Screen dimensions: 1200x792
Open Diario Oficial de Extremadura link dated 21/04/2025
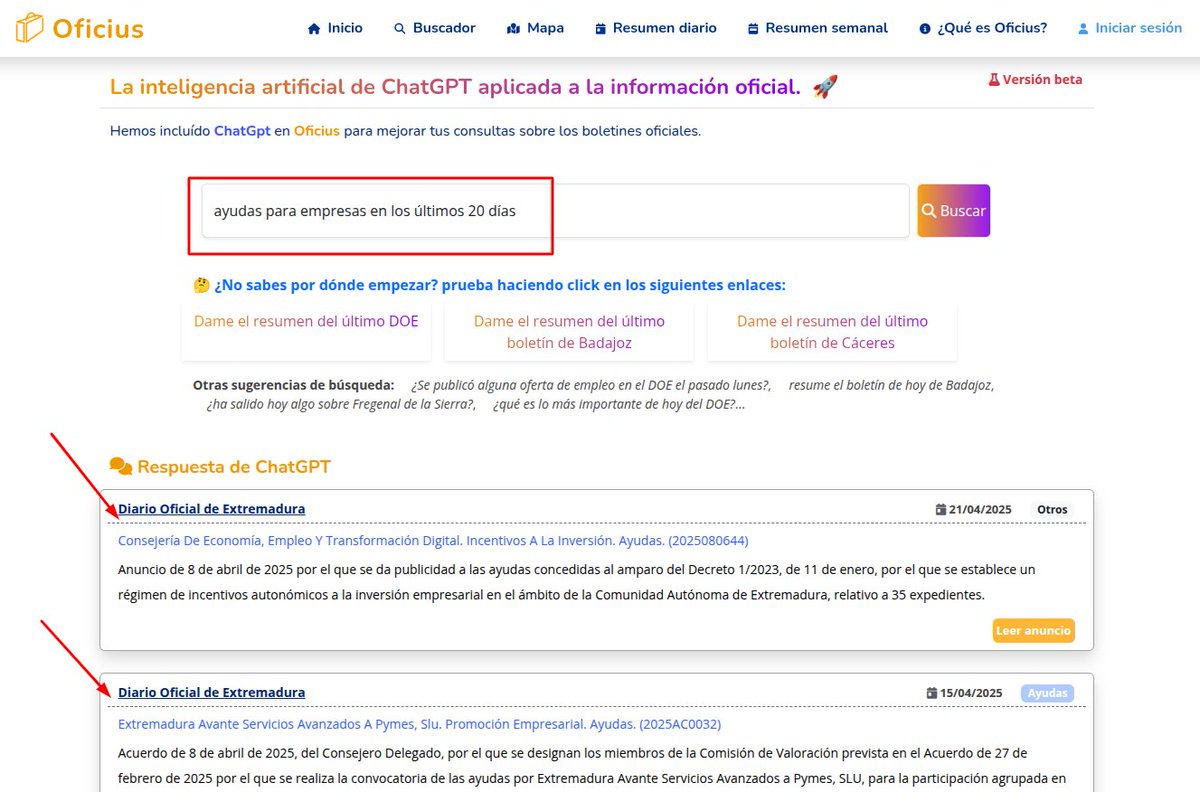[x=212, y=509]
